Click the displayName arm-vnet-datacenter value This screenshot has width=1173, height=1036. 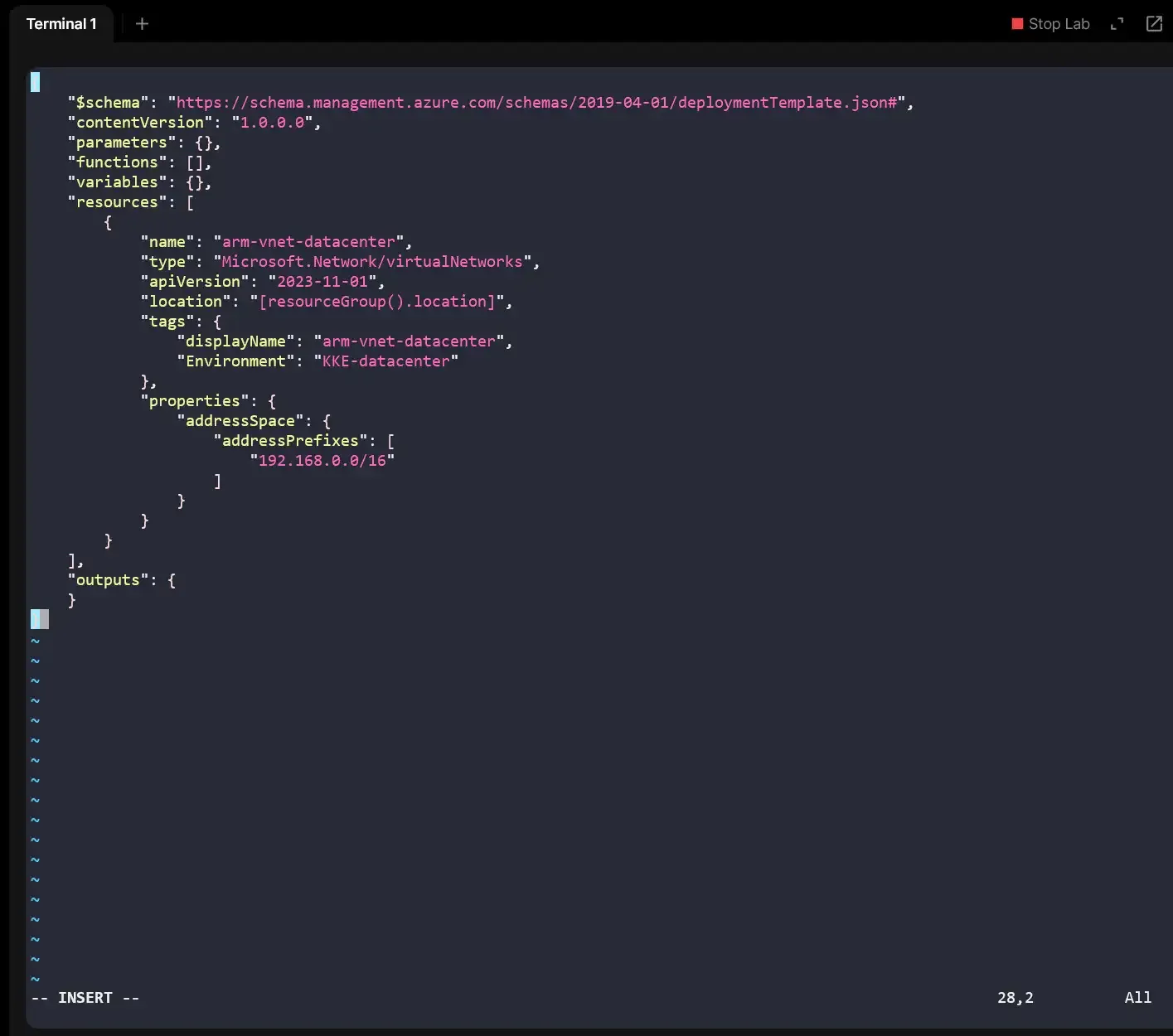coord(409,341)
